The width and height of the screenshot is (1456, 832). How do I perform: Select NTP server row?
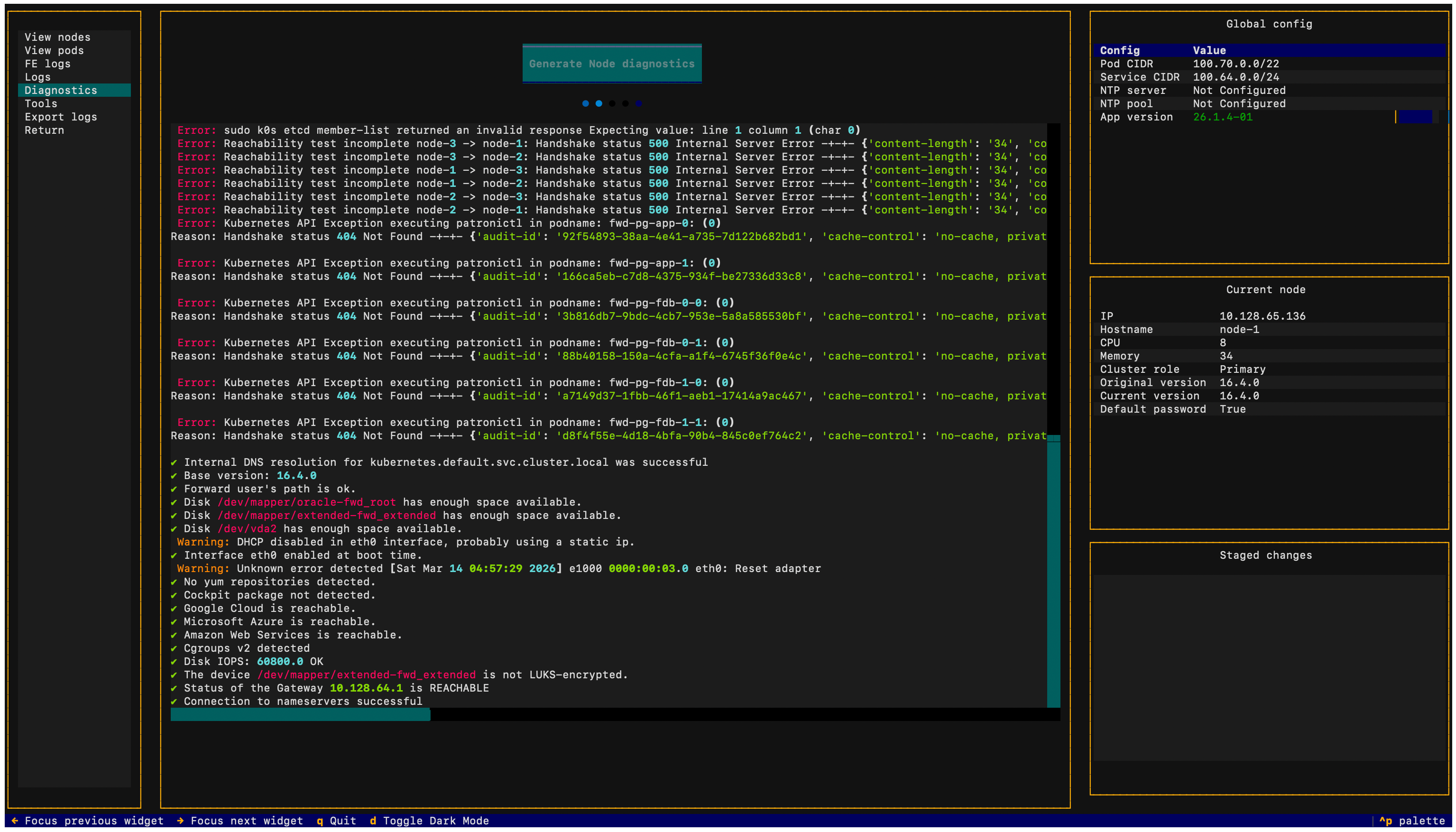pyautogui.click(x=1269, y=90)
